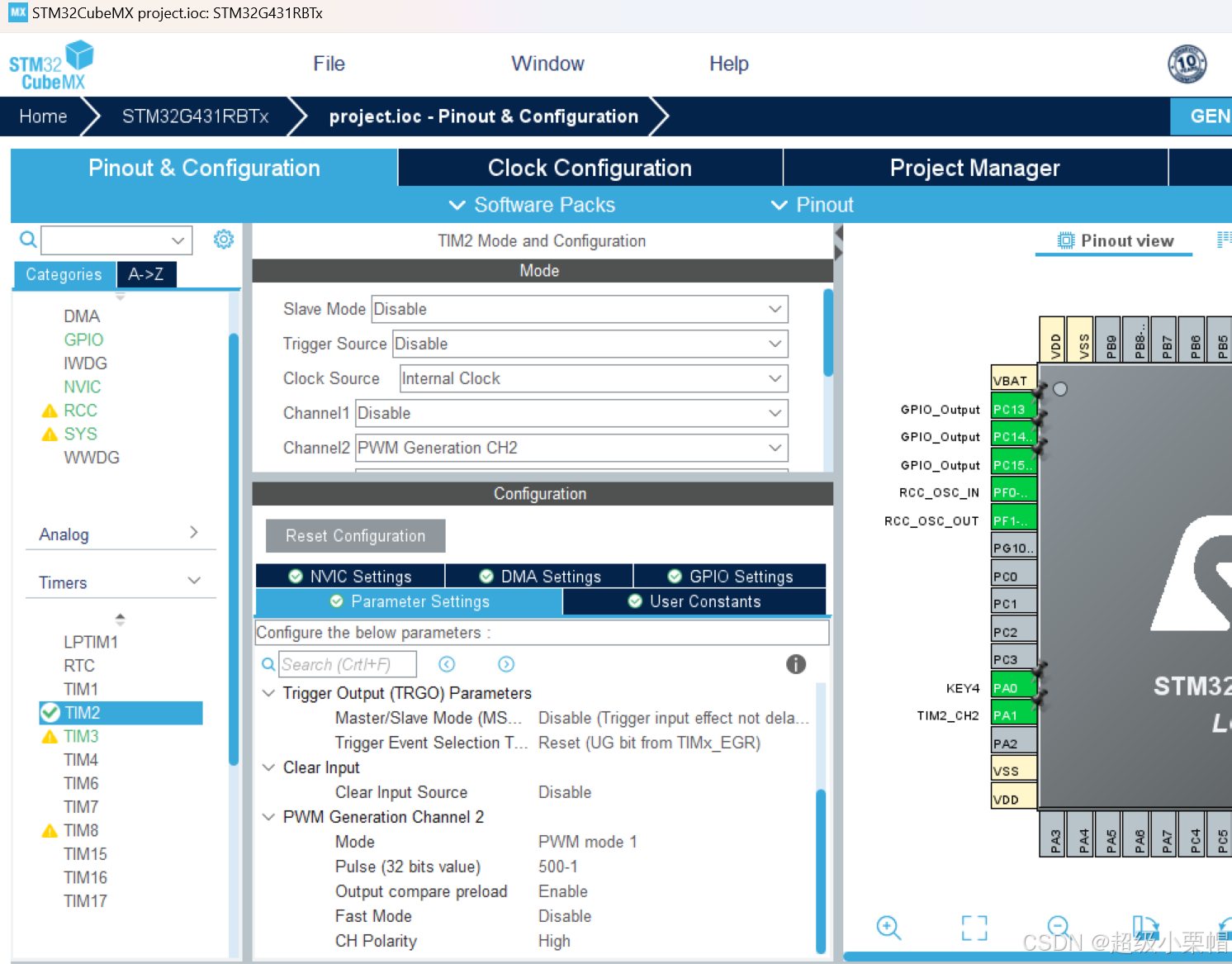The width and height of the screenshot is (1232, 964).
Task: Click the green check icon beside TIM2
Action: pos(50,713)
